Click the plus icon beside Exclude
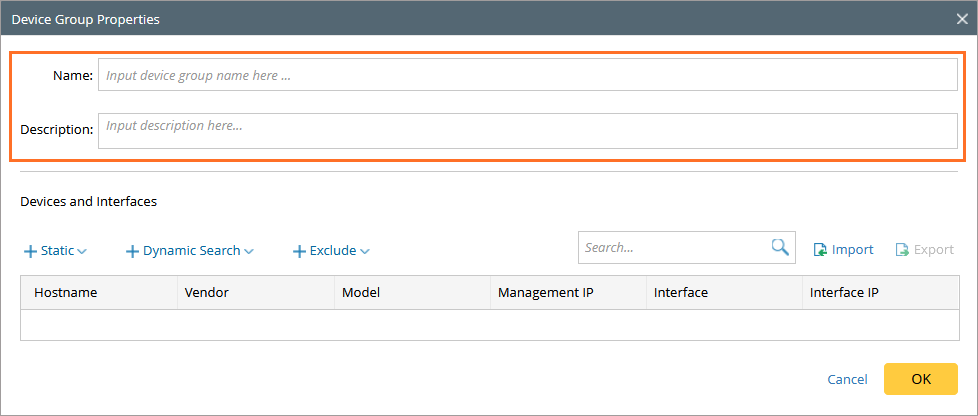 tap(299, 251)
